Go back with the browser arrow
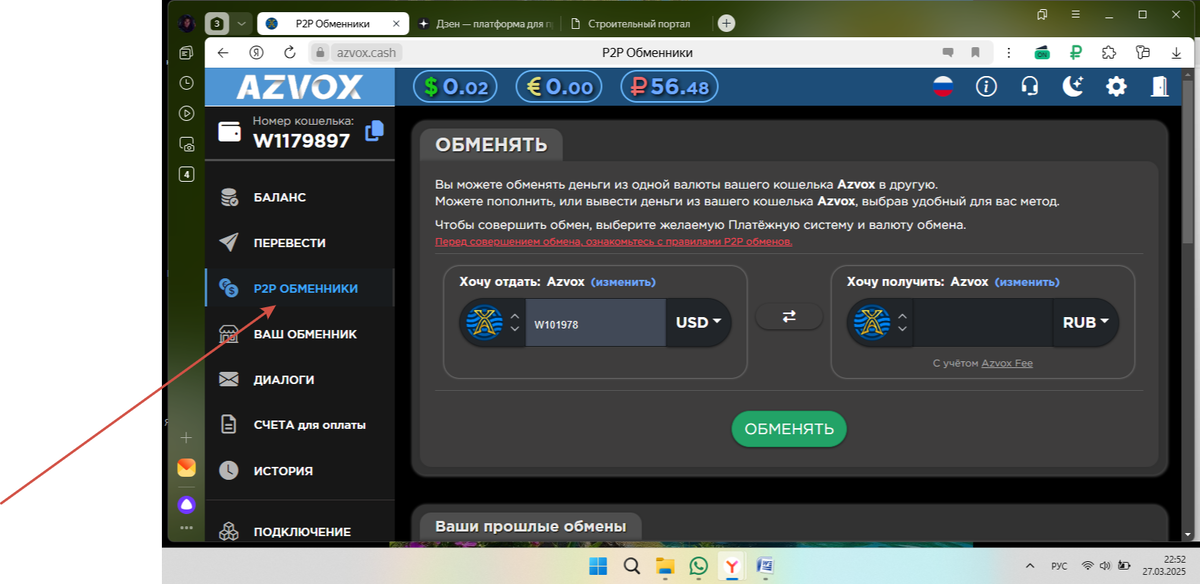 pyautogui.click(x=223, y=52)
